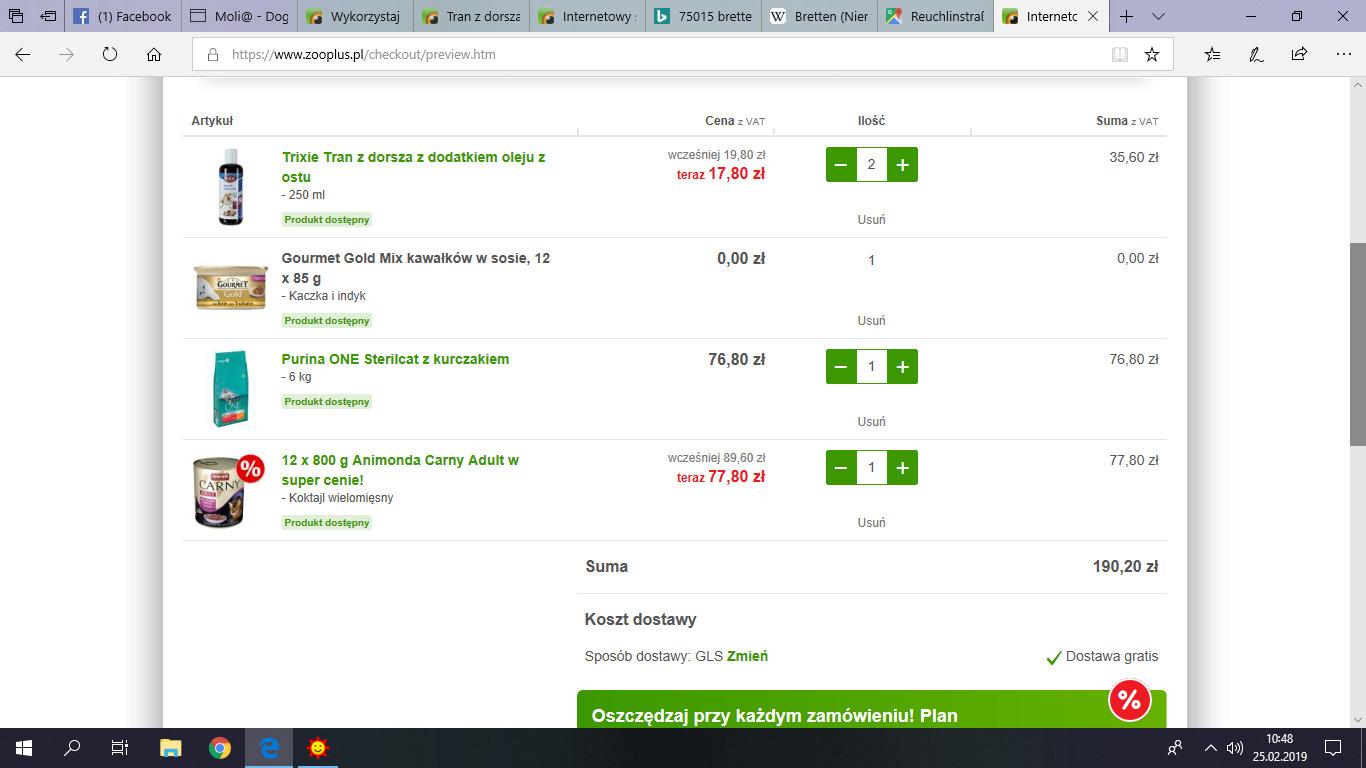
Task: Decrease quantity of Purina ONE Sterilcat
Action: pos(841,367)
